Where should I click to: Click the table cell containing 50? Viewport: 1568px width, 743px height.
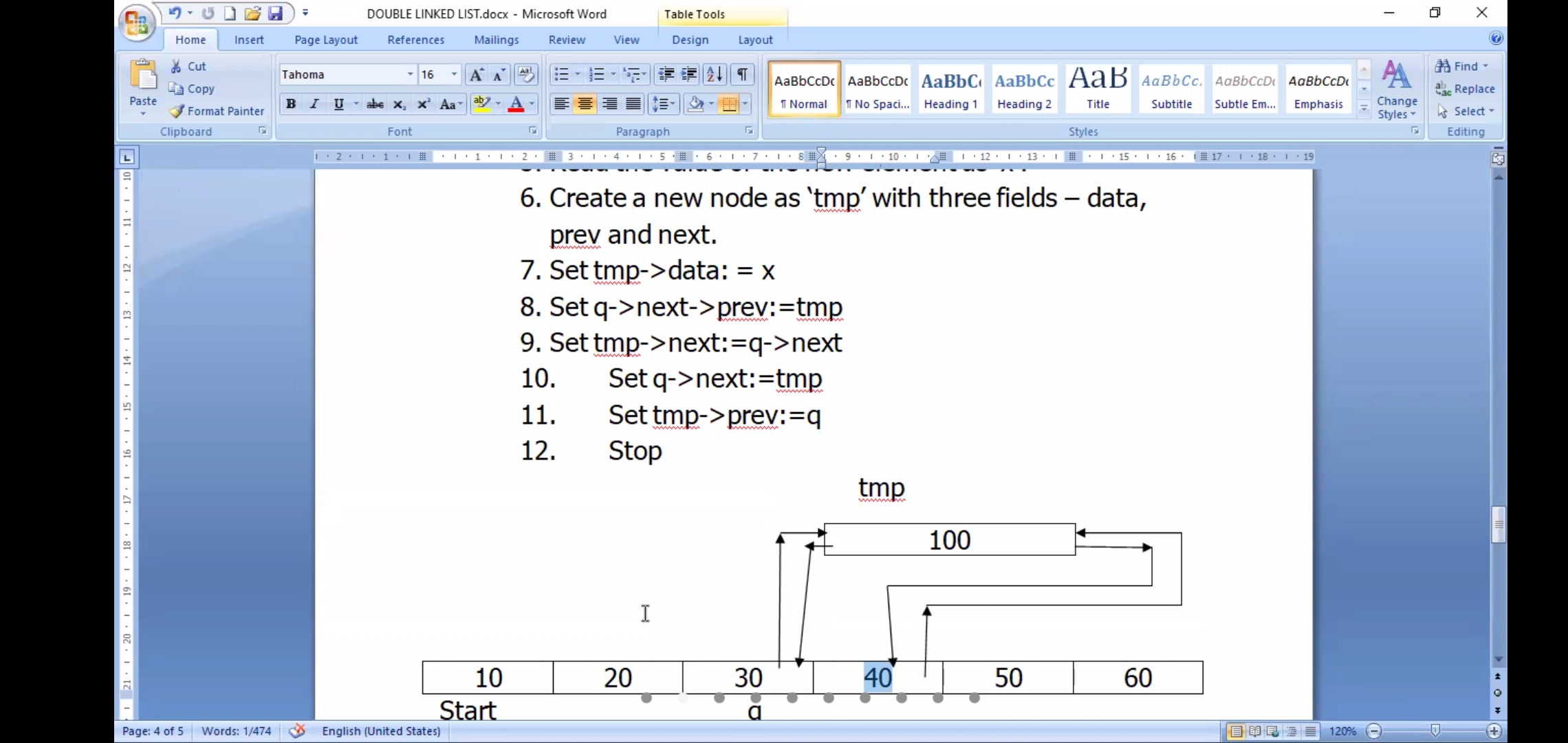[1008, 678]
